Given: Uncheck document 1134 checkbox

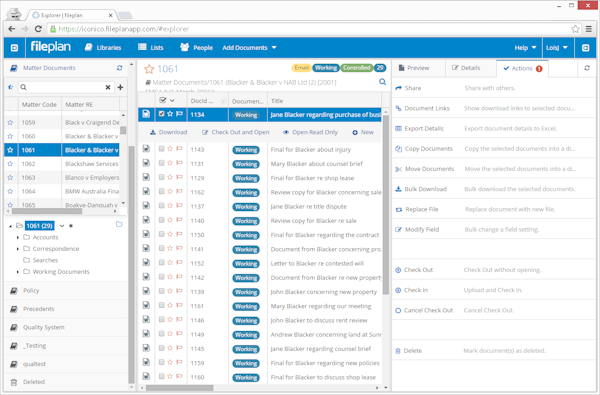Looking at the screenshot, I should [x=161, y=114].
